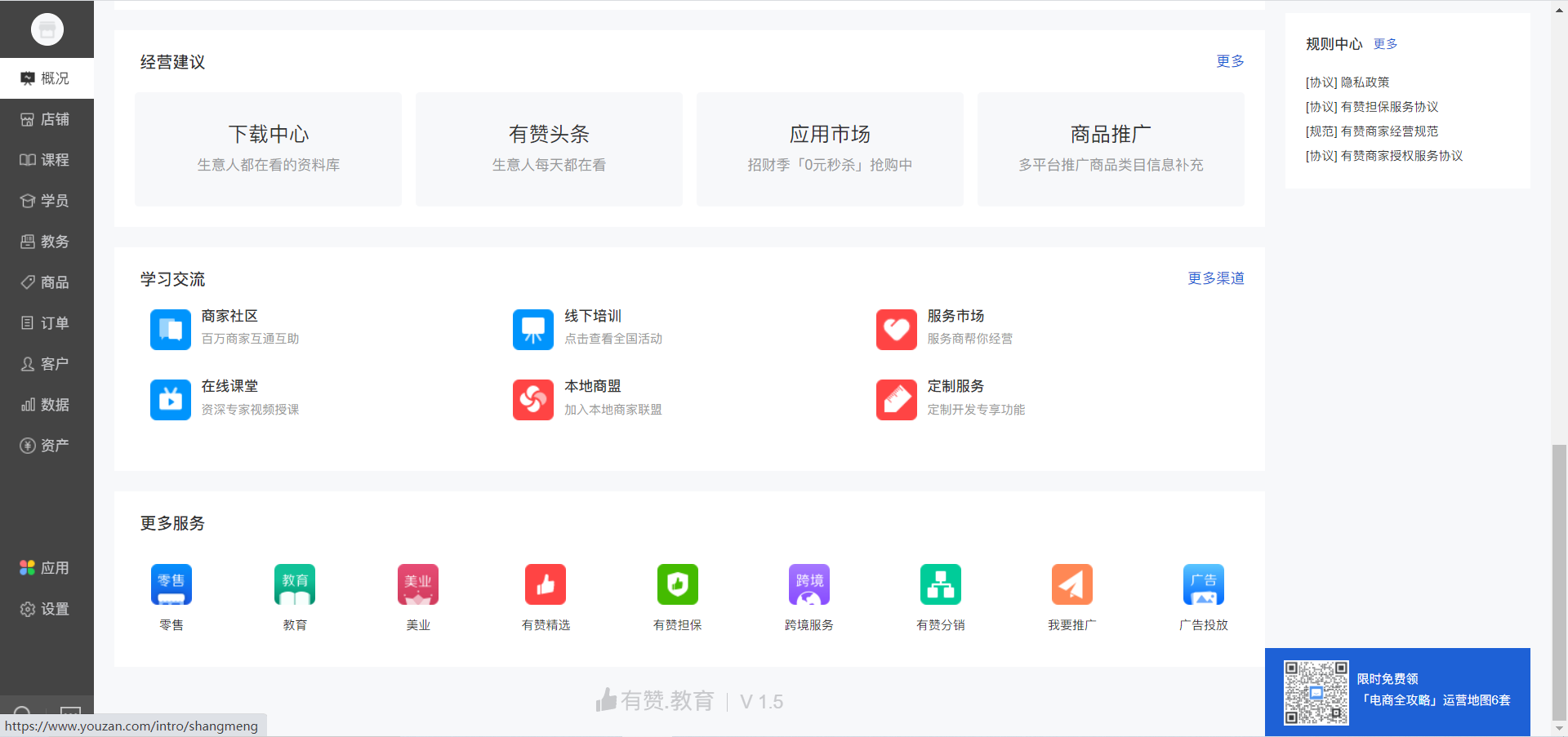
Task: Open the 有赞头条 card
Action: 549,149
